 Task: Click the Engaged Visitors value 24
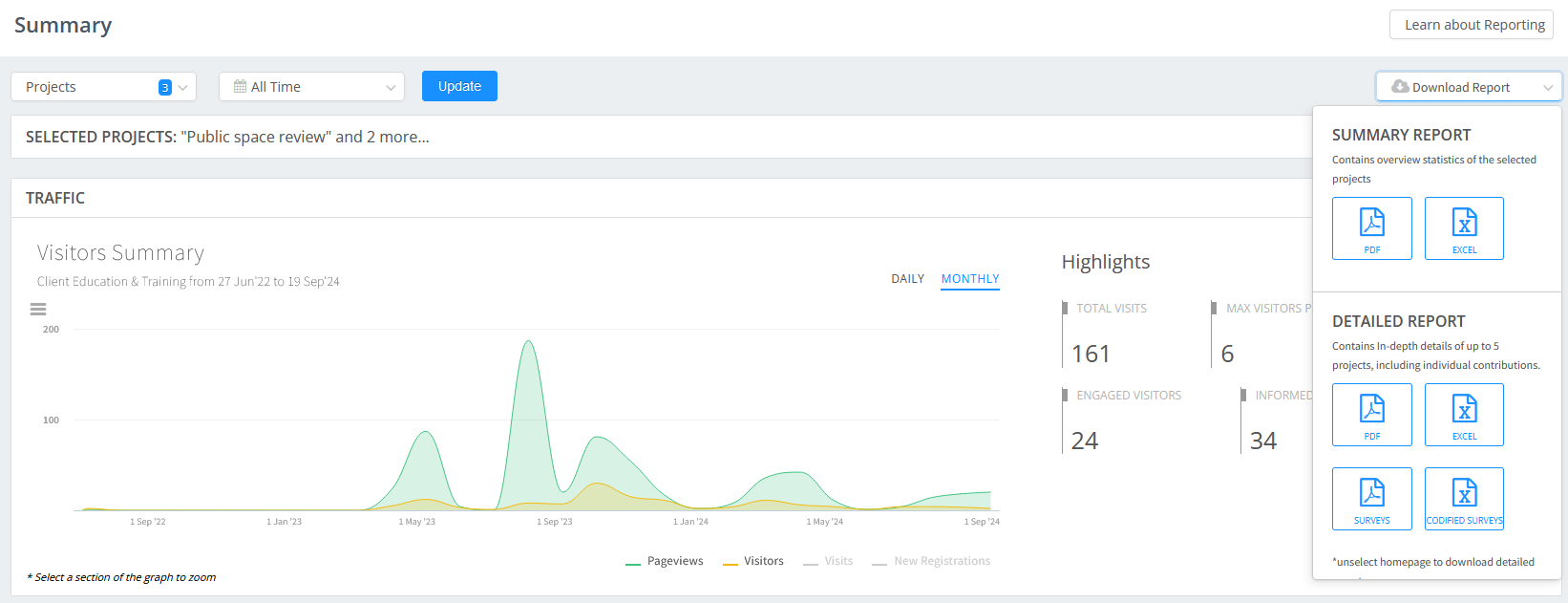(x=1085, y=441)
